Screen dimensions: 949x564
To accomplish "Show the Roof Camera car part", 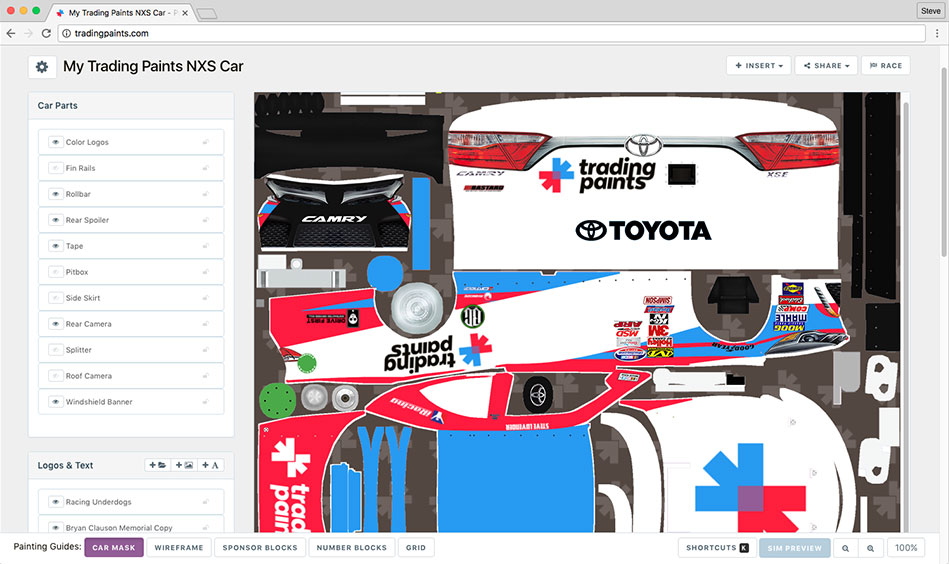I will 56,376.
